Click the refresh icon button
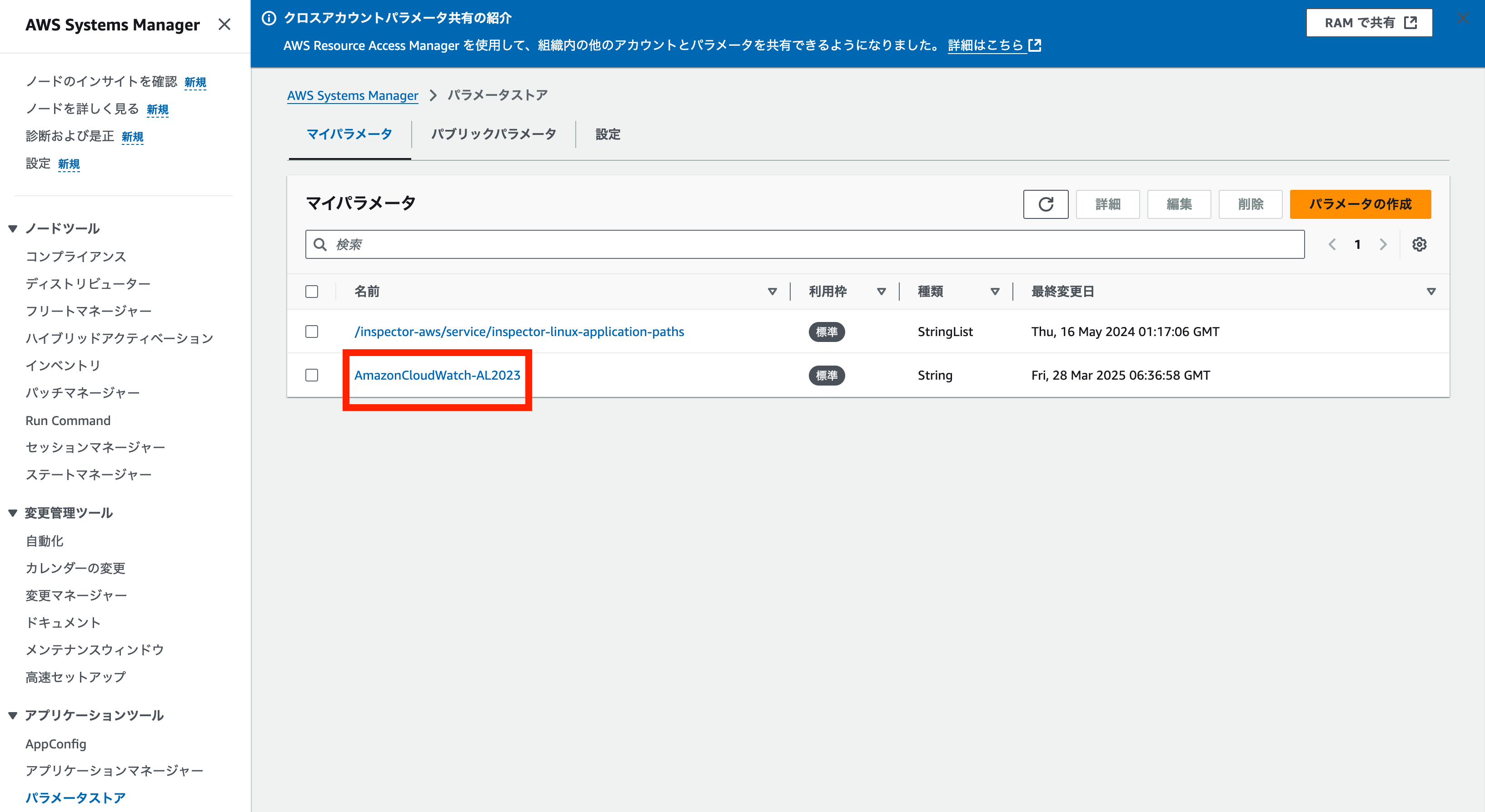Image resolution: width=1485 pixels, height=812 pixels. (1046, 204)
